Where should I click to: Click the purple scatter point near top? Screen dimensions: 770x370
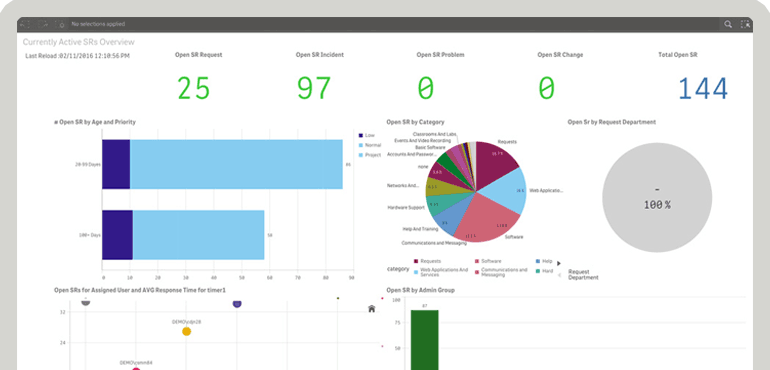[x=237, y=304]
